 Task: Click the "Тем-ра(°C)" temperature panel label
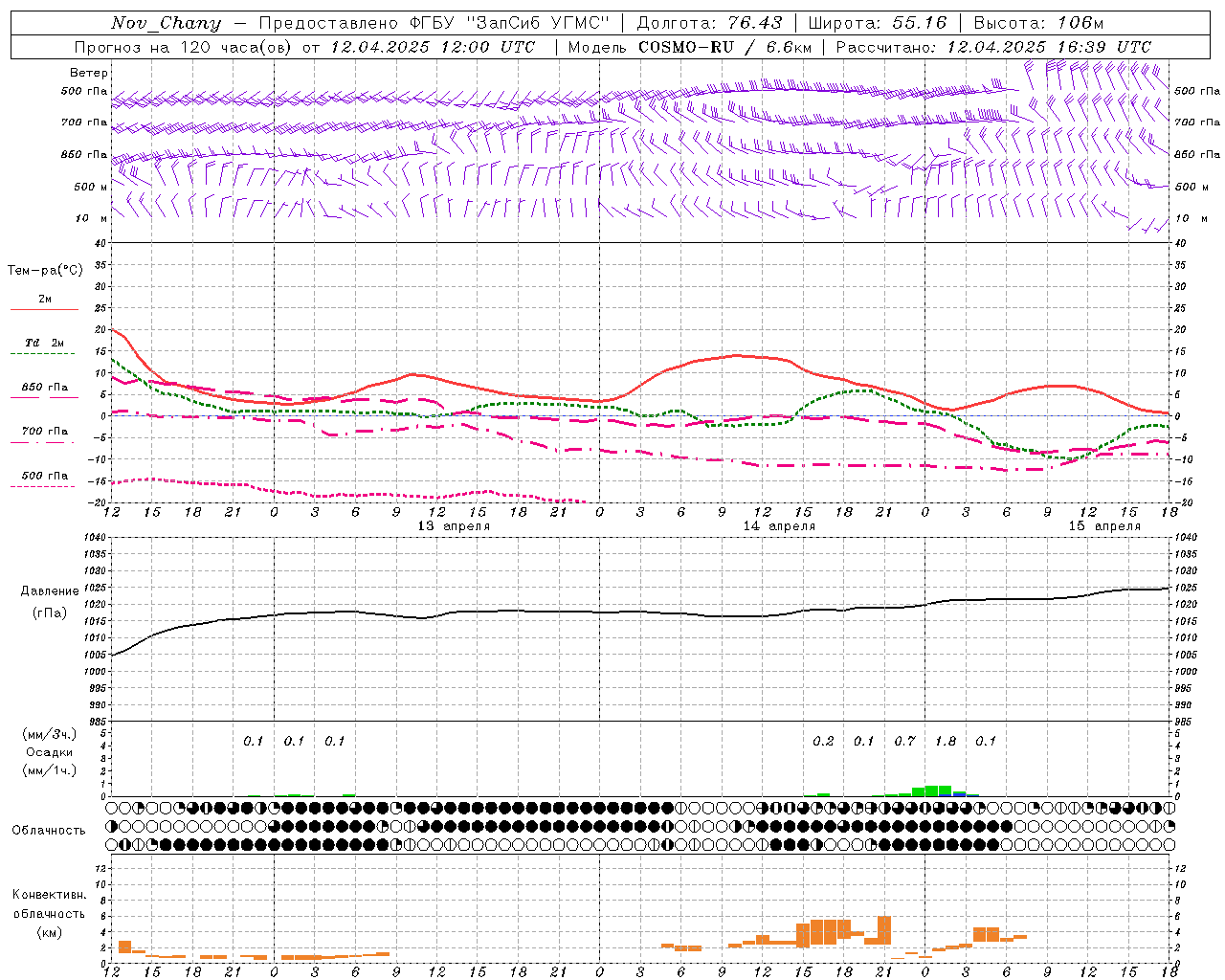pos(45,271)
